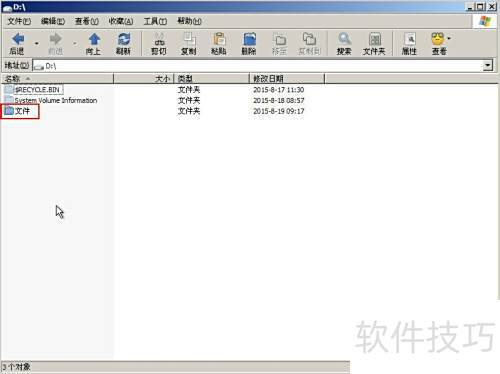Toggle the Folders (文件夹) pane button
The height and width of the screenshot is (374, 500).
pos(374,43)
